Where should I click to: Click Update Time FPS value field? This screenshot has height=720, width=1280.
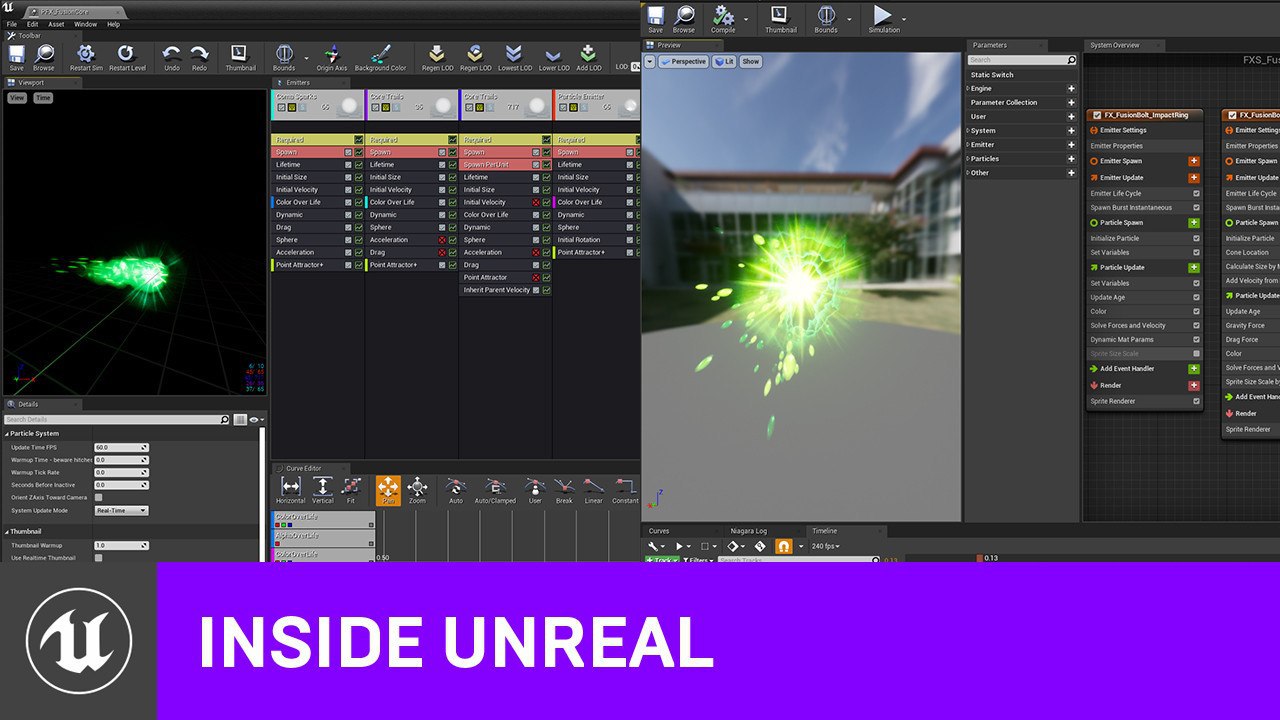[x=121, y=447]
